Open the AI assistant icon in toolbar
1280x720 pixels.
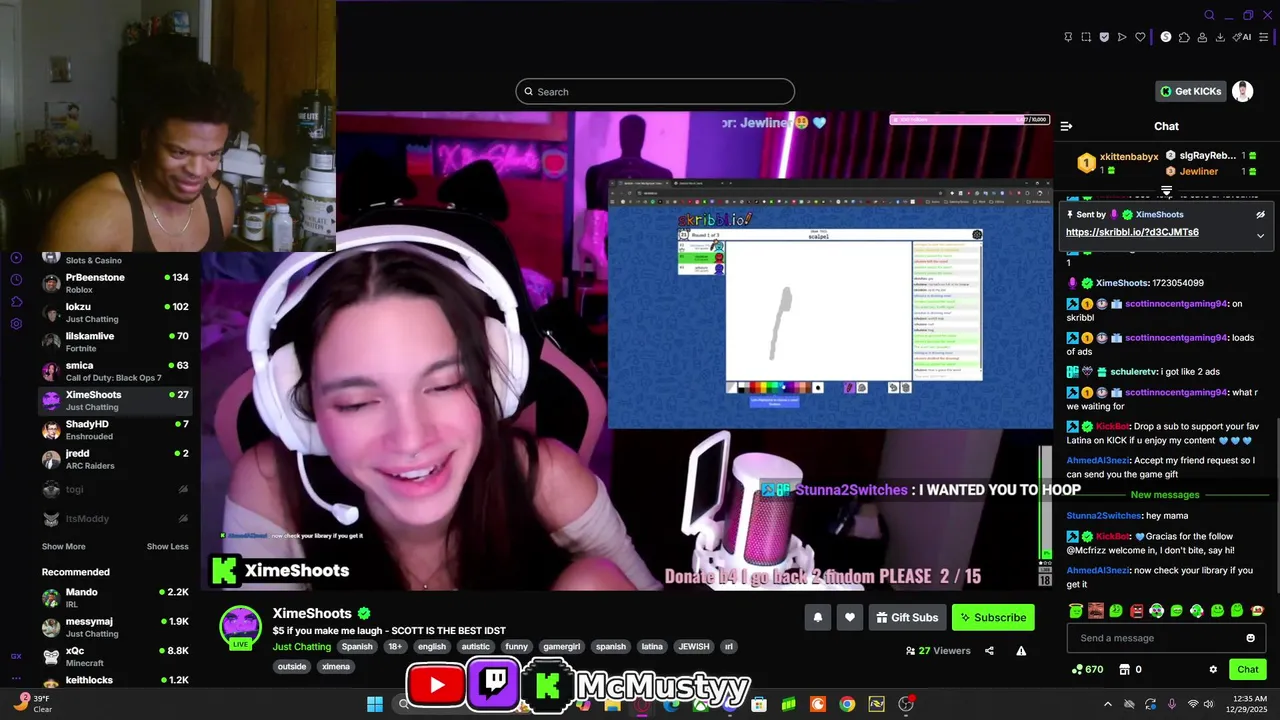(x=1242, y=37)
